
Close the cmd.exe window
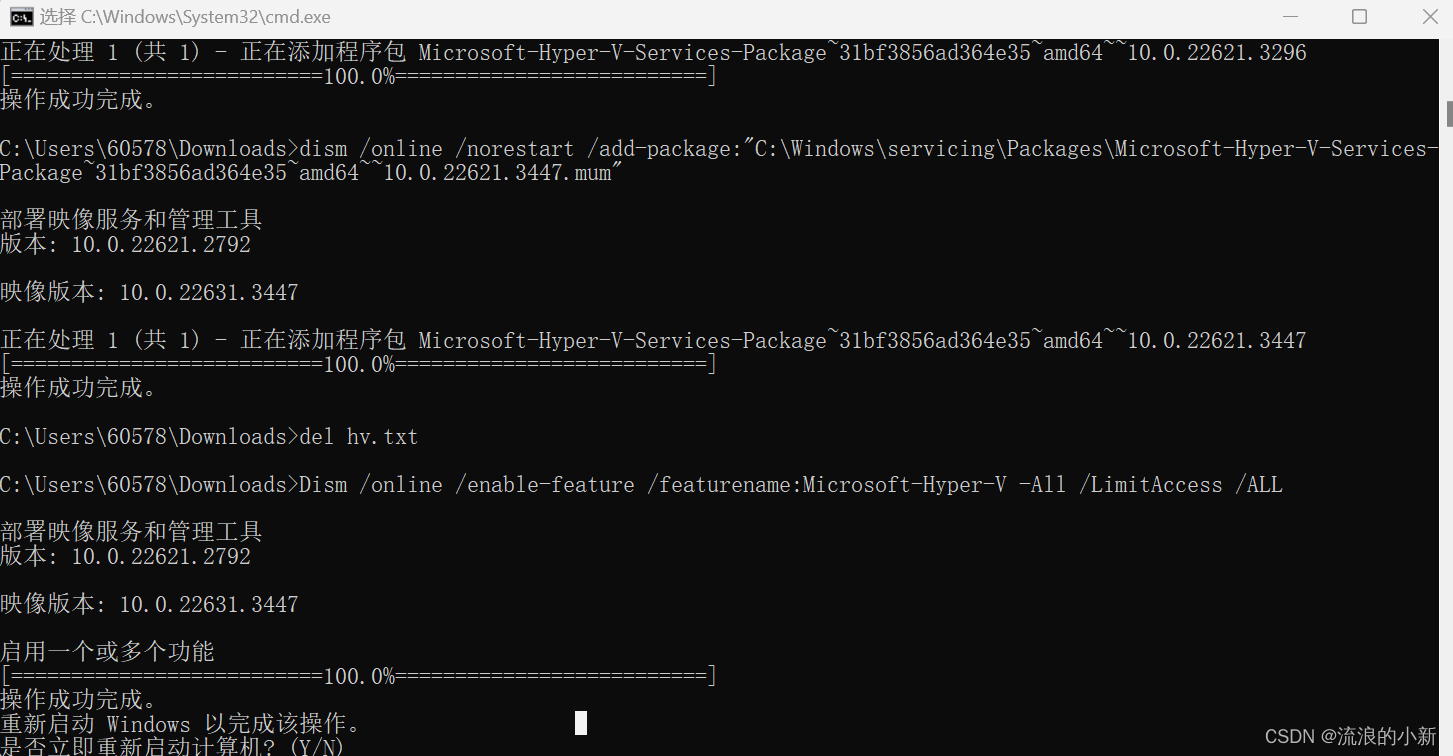1429,17
